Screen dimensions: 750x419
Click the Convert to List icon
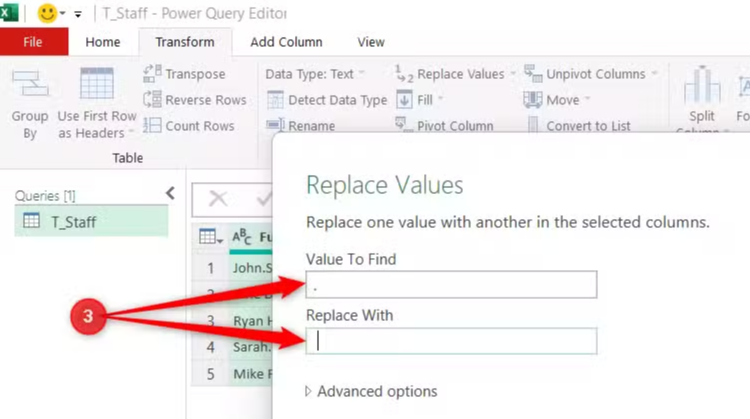tap(533, 125)
